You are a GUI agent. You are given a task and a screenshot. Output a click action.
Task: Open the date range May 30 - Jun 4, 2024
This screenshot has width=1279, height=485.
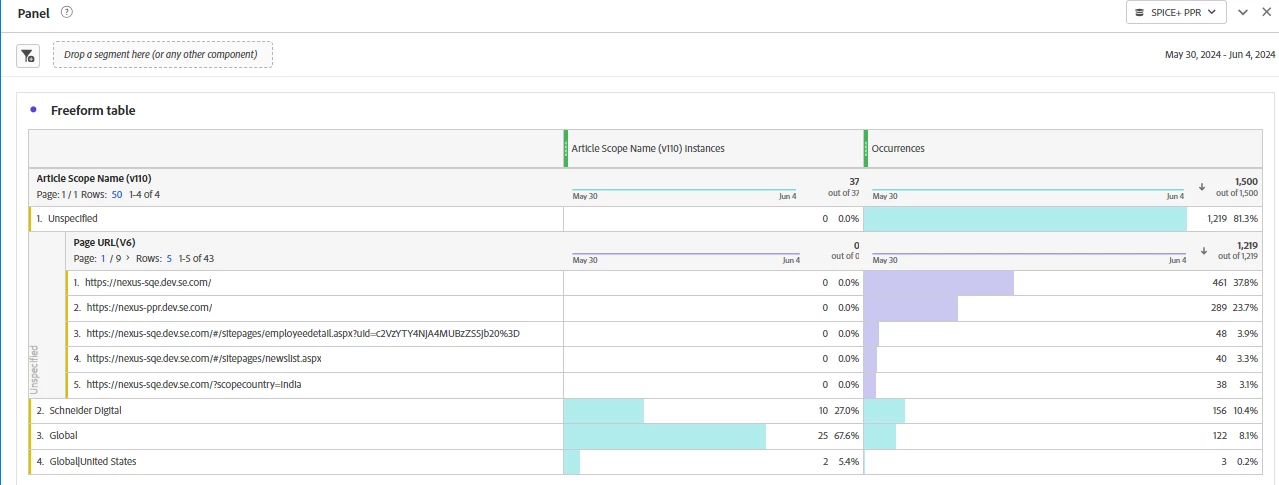pos(1218,55)
